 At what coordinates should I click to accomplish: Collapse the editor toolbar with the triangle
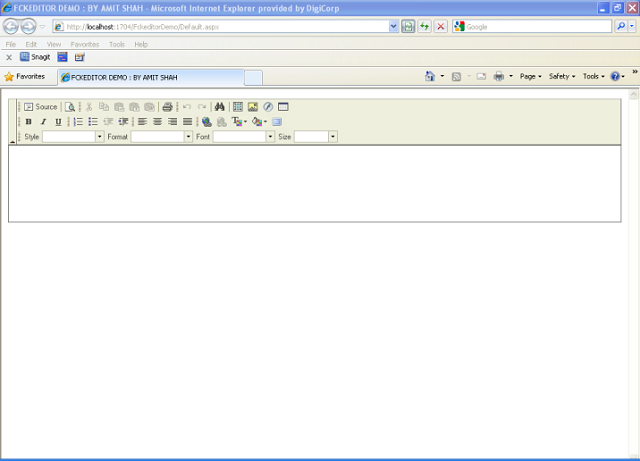pyautogui.click(x=13, y=141)
